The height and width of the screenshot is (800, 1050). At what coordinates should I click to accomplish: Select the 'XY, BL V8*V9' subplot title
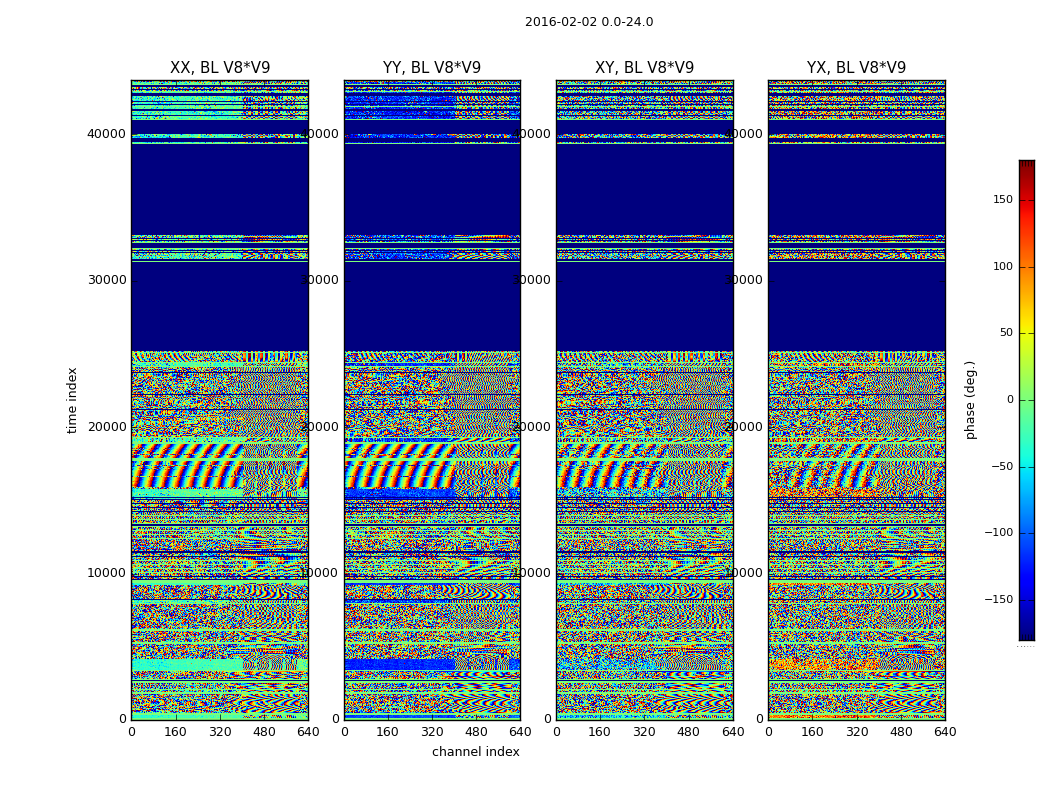coord(644,68)
